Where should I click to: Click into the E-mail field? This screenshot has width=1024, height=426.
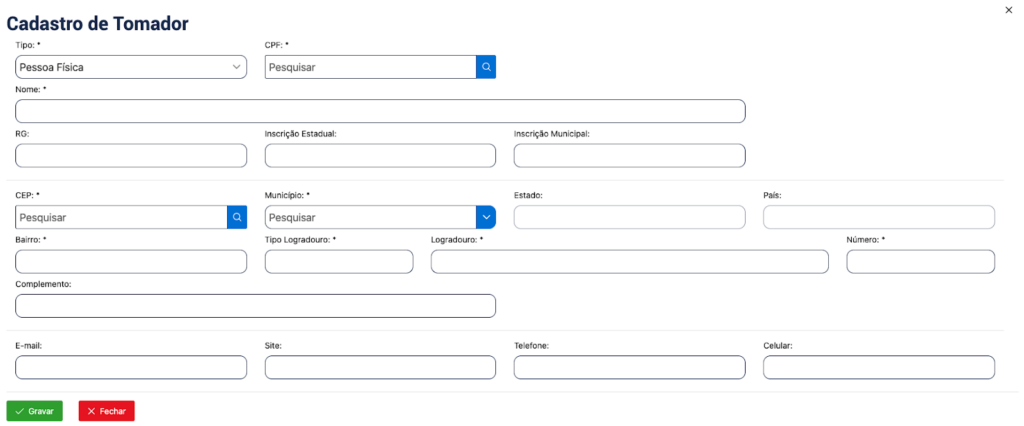tap(131, 367)
